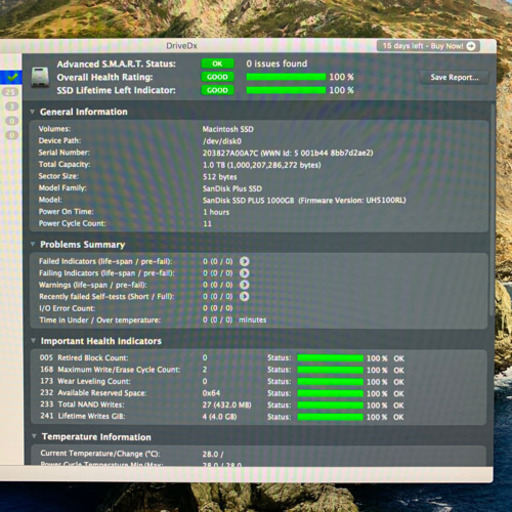The width and height of the screenshot is (512, 512).
Task: Click Retired Block Count status bar
Action: point(330,358)
